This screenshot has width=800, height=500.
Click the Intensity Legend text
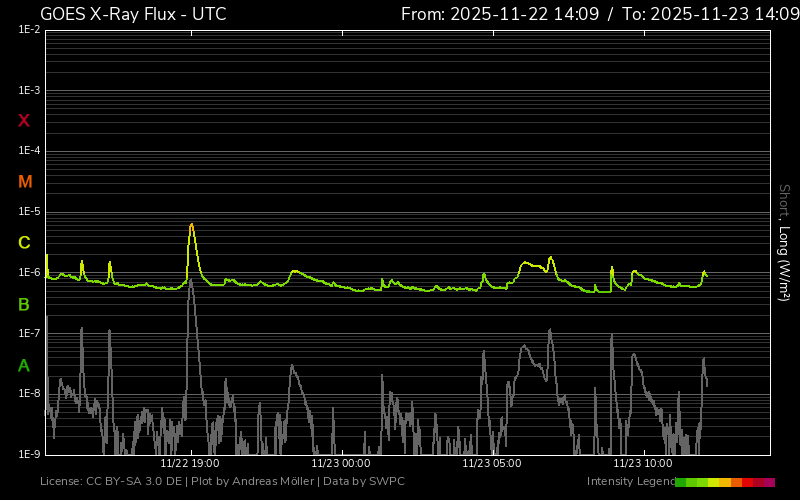click(x=630, y=482)
